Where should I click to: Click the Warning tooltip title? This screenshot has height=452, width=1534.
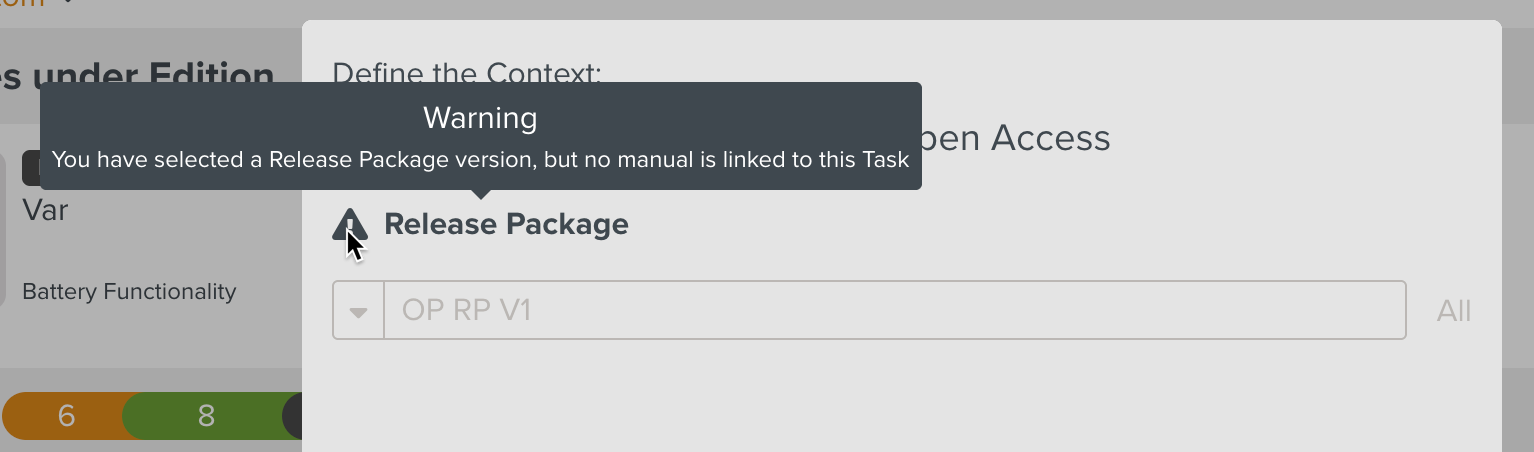480,118
